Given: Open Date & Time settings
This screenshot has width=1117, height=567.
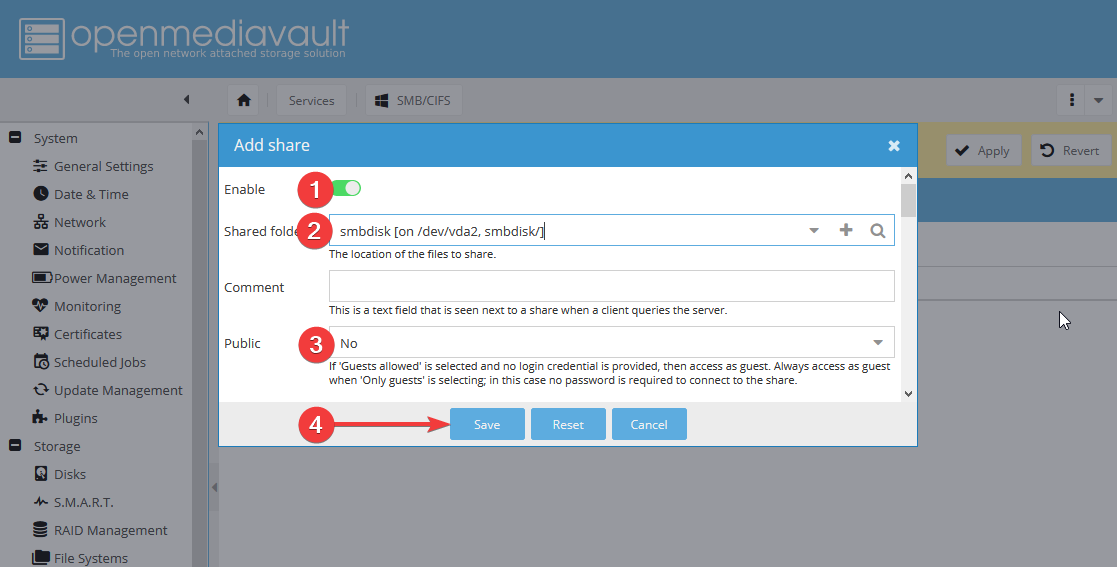Looking at the screenshot, I should click(91, 194).
